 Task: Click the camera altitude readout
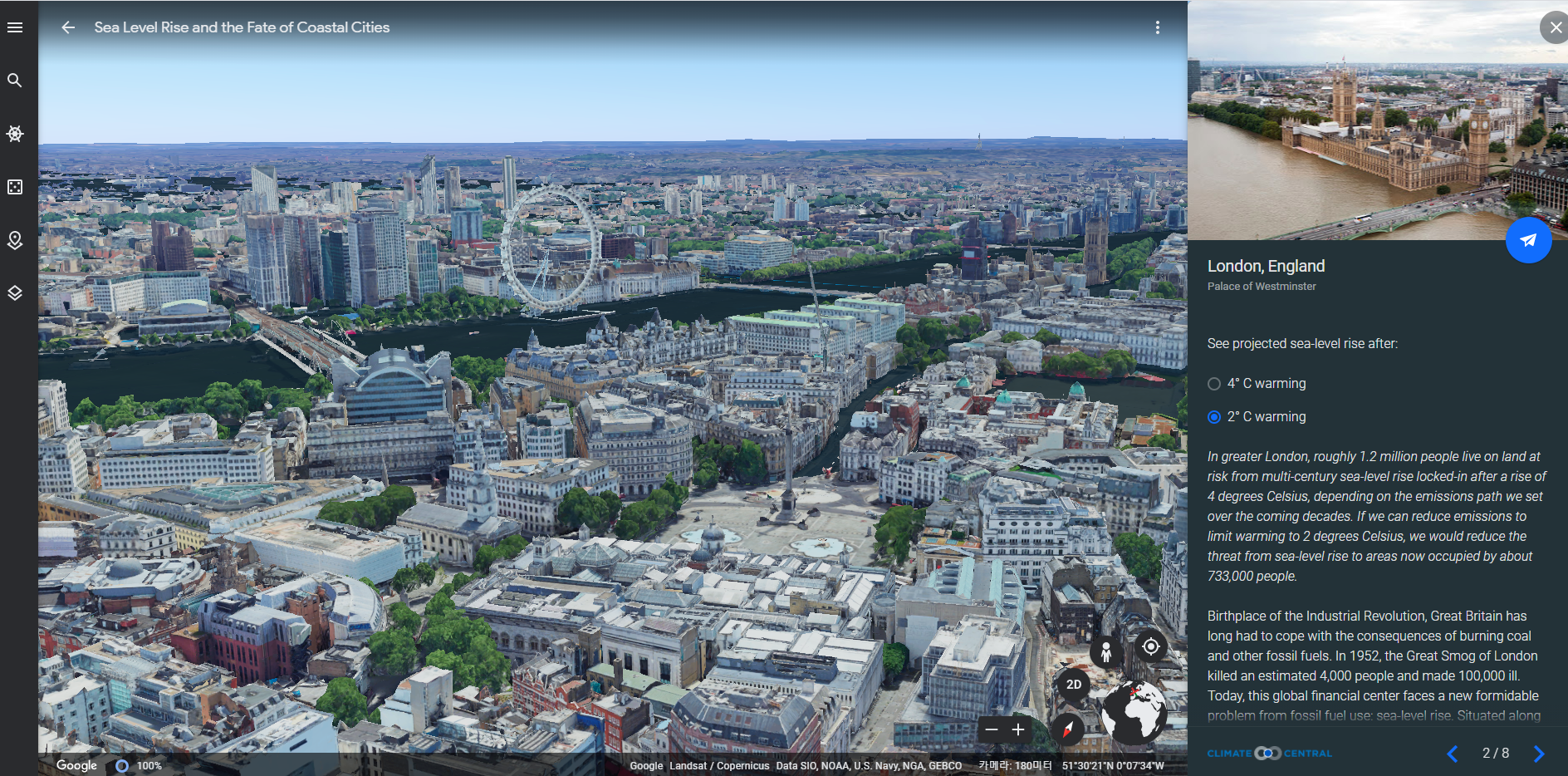coord(1015,766)
